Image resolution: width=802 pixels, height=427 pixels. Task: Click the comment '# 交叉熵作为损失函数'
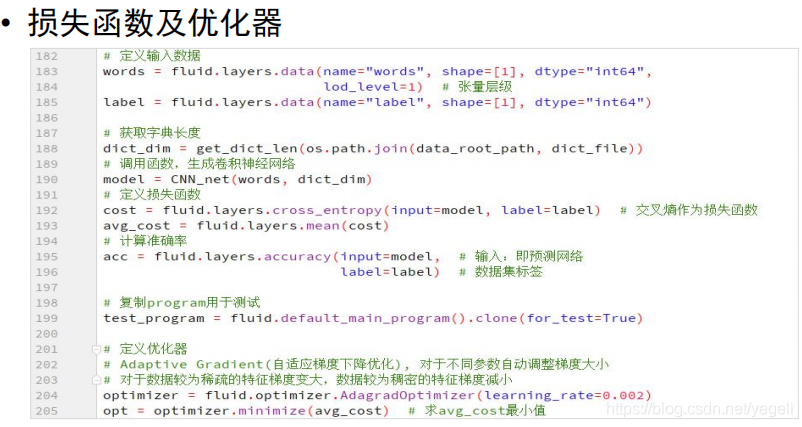pyautogui.click(x=688, y=210)
